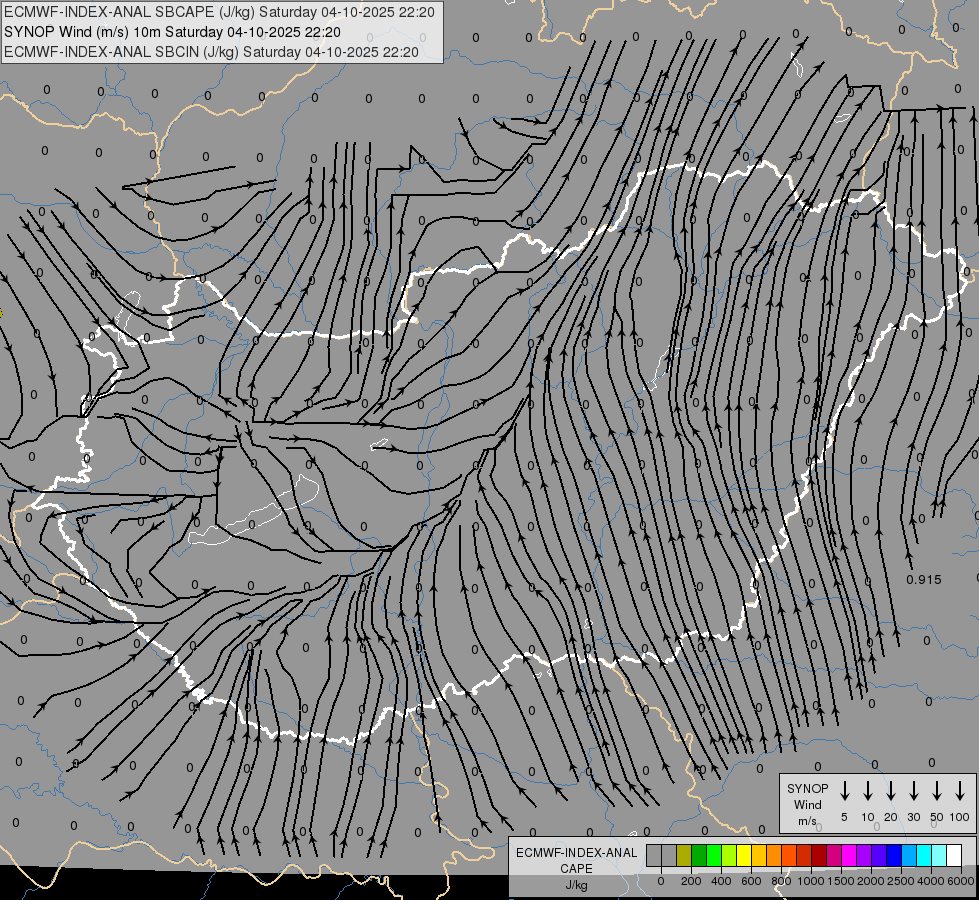The width and height of the screenshot is (979, 900).
Task: Click the 1000 tick label on CAPE scale
Action: 811,881
